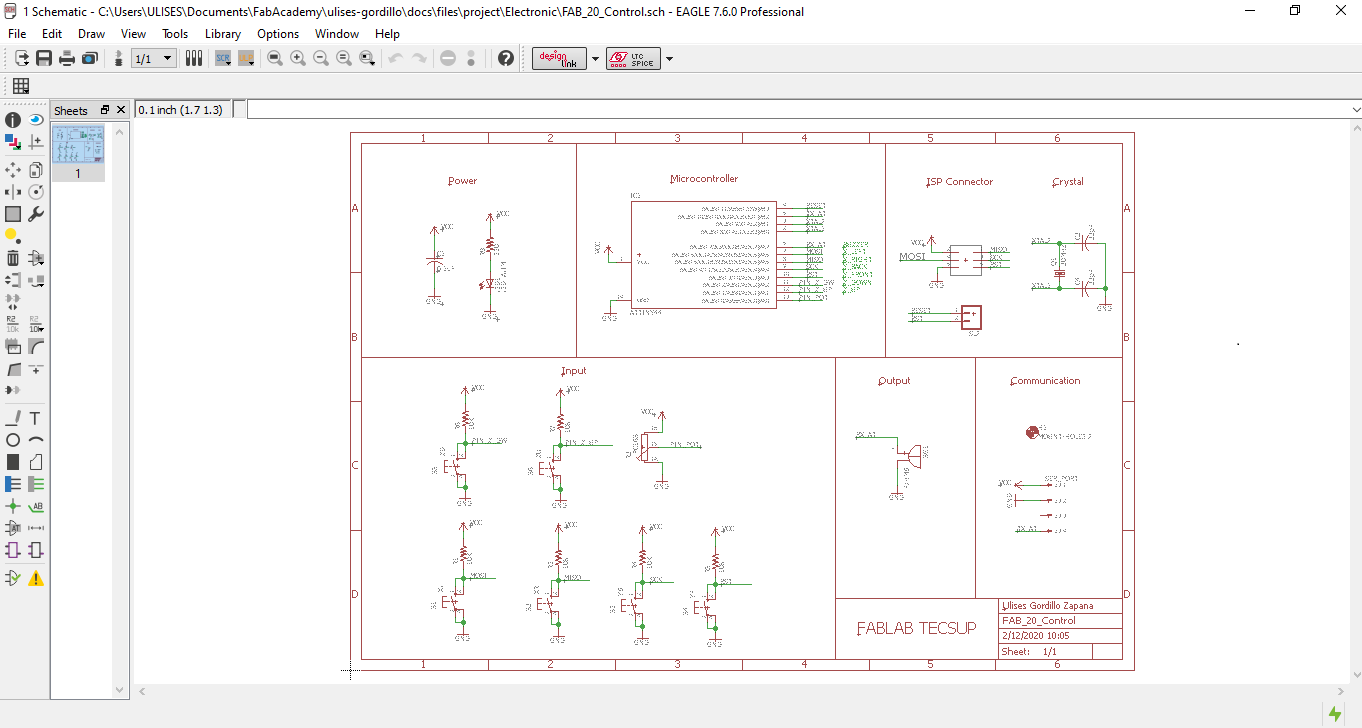1362x728 pixels.
Task: Select the Info tool in the sidebar
Action: tap(13, 119)
